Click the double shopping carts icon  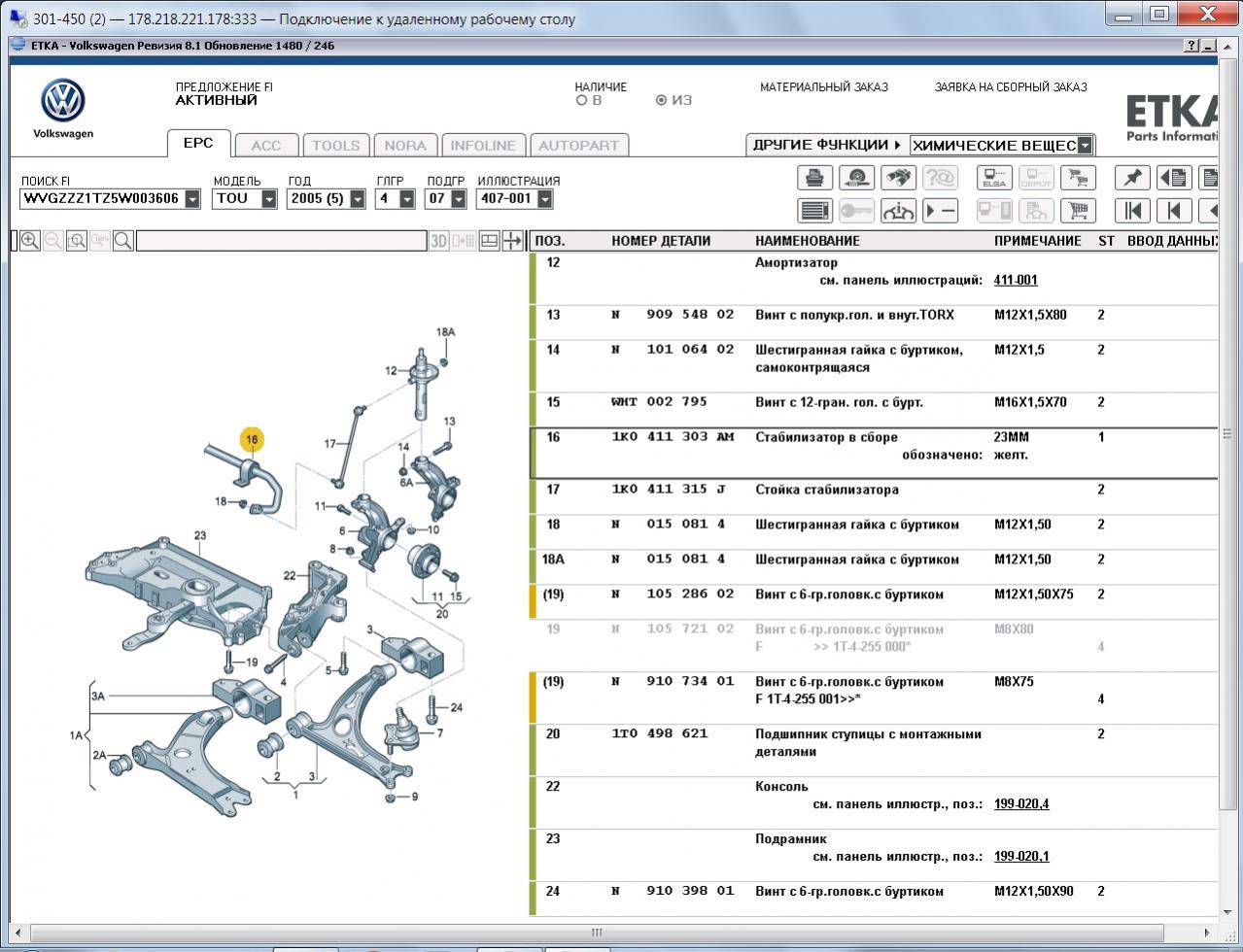[x=1078, y=178]
